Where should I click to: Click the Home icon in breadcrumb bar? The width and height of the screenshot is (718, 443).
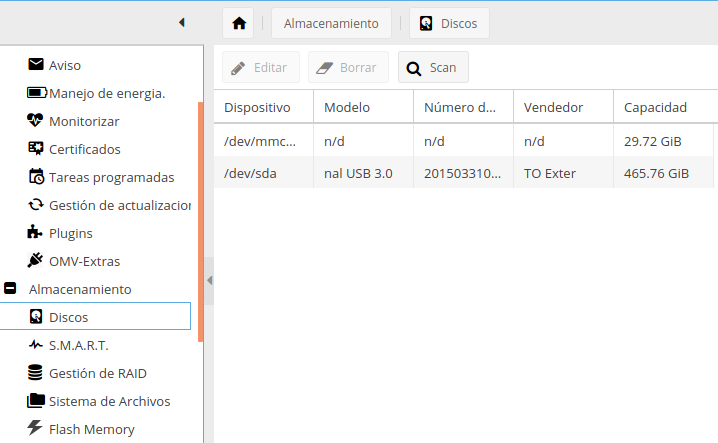(x=238, y=23)
